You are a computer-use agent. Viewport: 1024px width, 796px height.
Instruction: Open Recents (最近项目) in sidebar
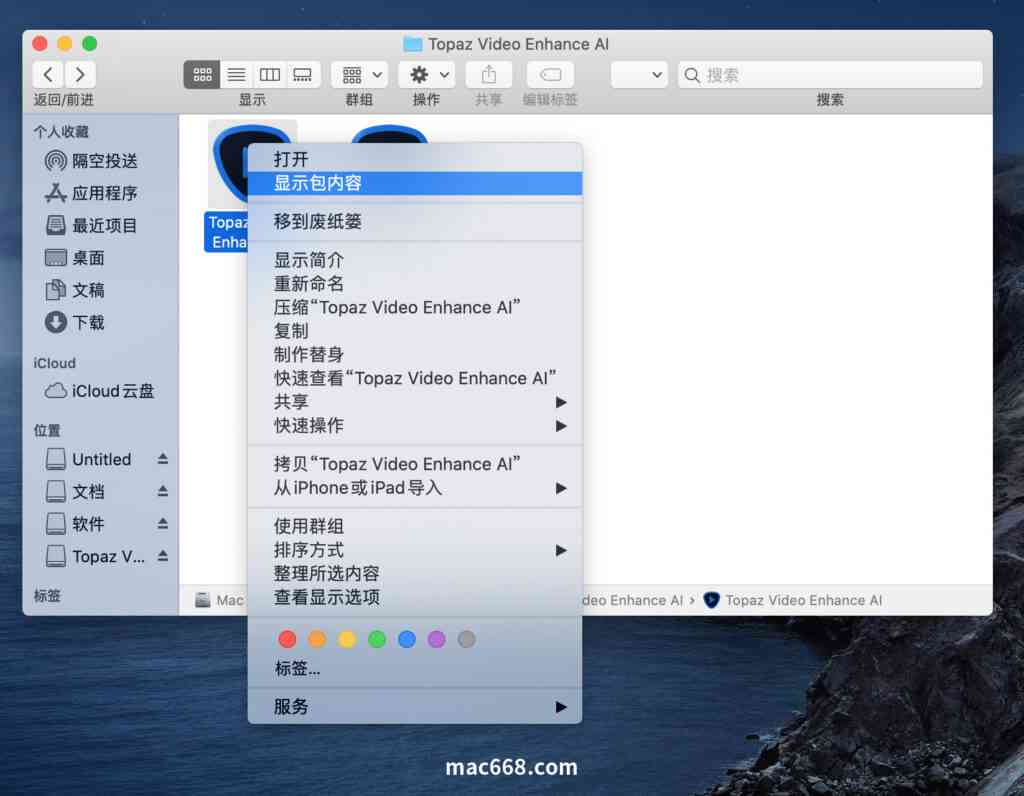(x=91, y=226)
